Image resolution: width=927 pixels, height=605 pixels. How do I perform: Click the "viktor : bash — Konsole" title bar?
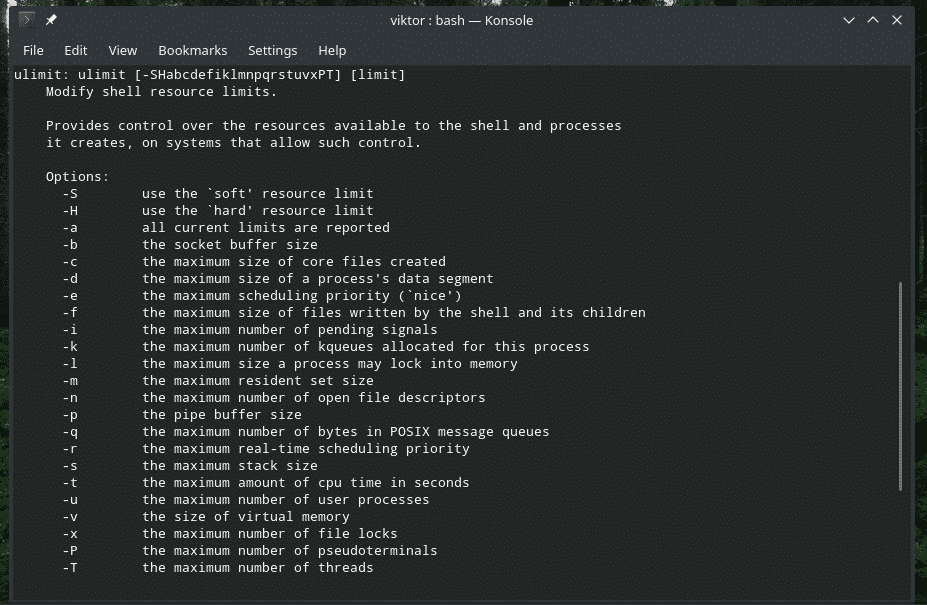click(x=460, y=20)
